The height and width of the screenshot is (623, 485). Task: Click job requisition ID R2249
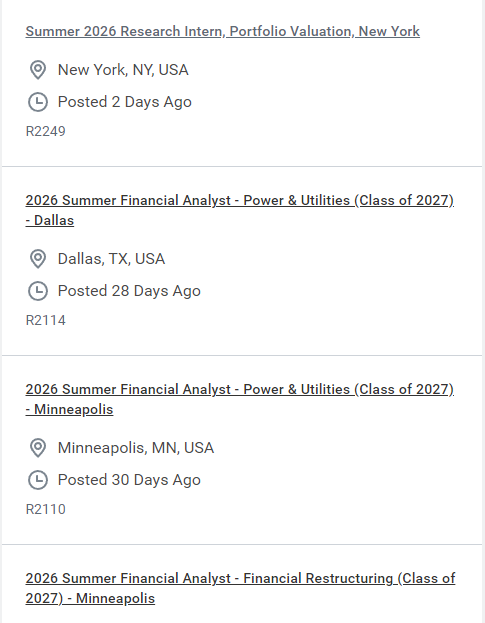pos(46,132)
